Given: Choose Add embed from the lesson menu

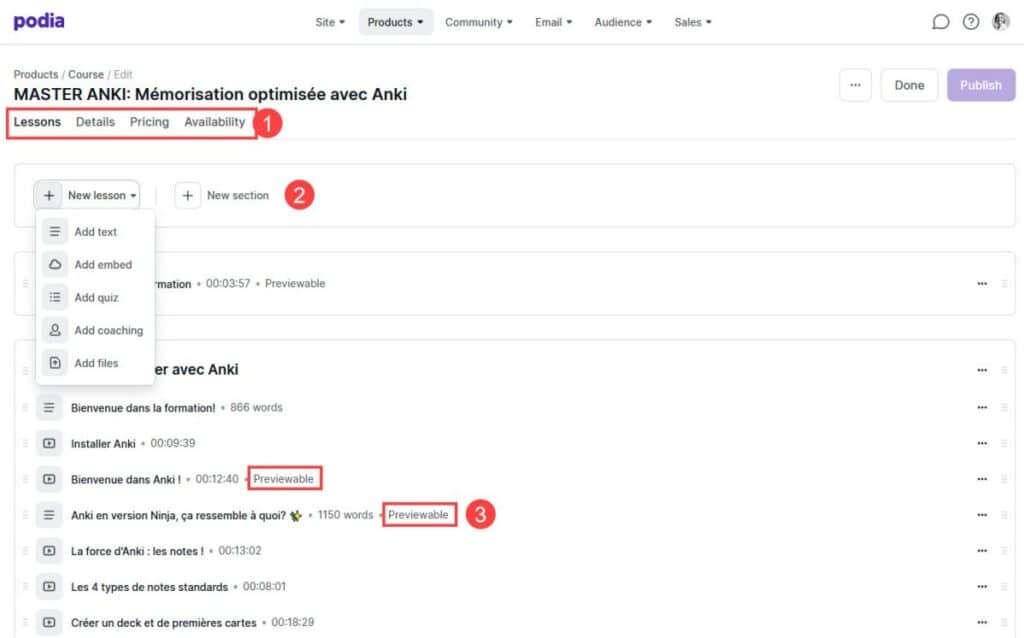Looking at the screenshot, I should pos(95,264).
